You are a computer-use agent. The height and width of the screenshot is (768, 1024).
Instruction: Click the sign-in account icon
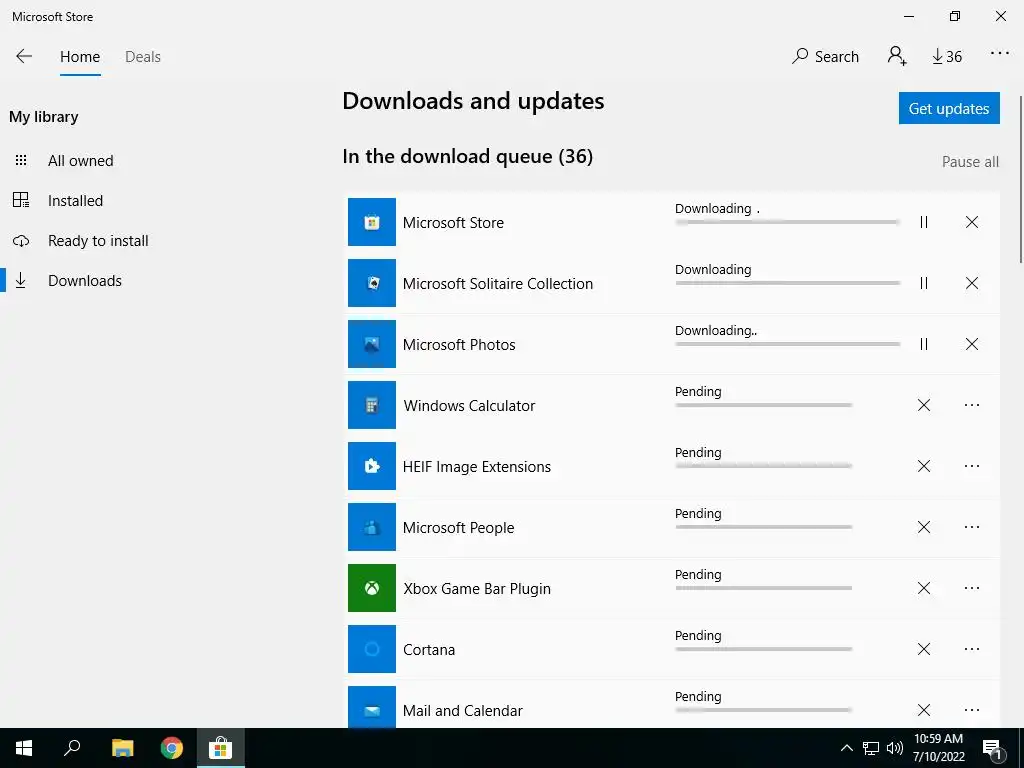(897, 56)
